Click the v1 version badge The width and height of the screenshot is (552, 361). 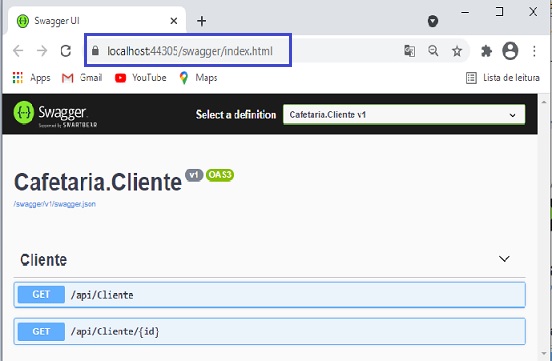point(194,175)
